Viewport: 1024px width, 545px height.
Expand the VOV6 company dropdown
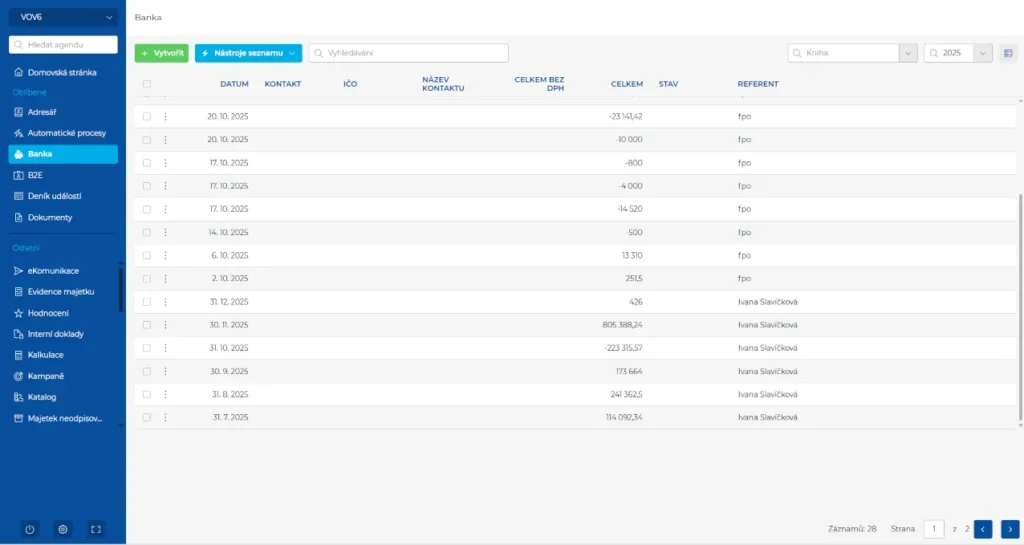[x=62, y=17]
